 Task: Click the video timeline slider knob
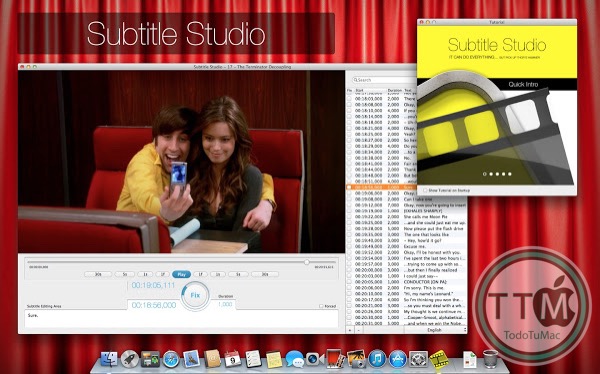pyautogui.click(x=307, y=262)
